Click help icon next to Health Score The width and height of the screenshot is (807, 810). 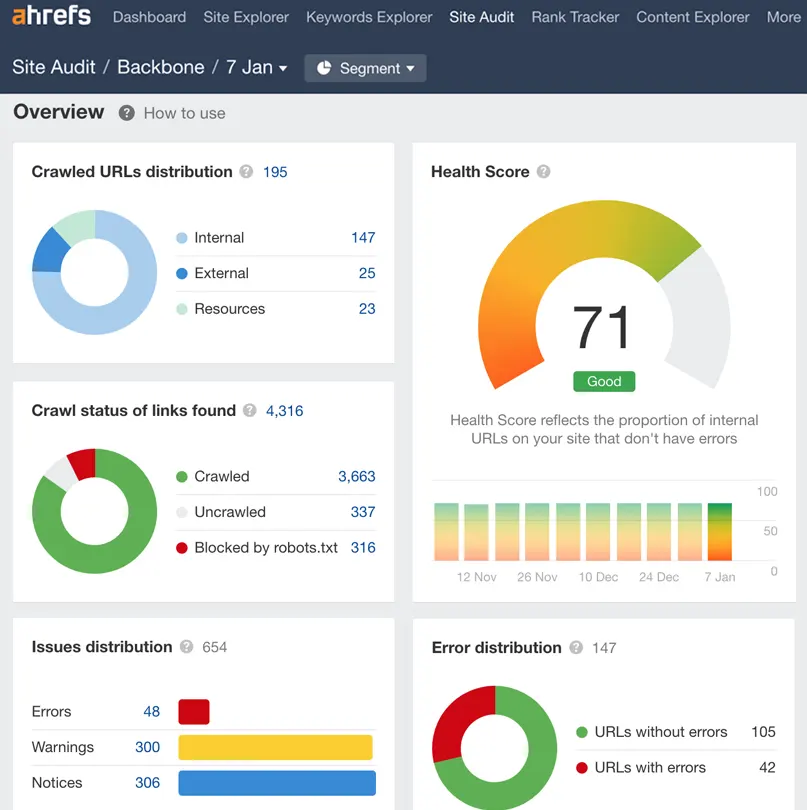coord(544,172)
